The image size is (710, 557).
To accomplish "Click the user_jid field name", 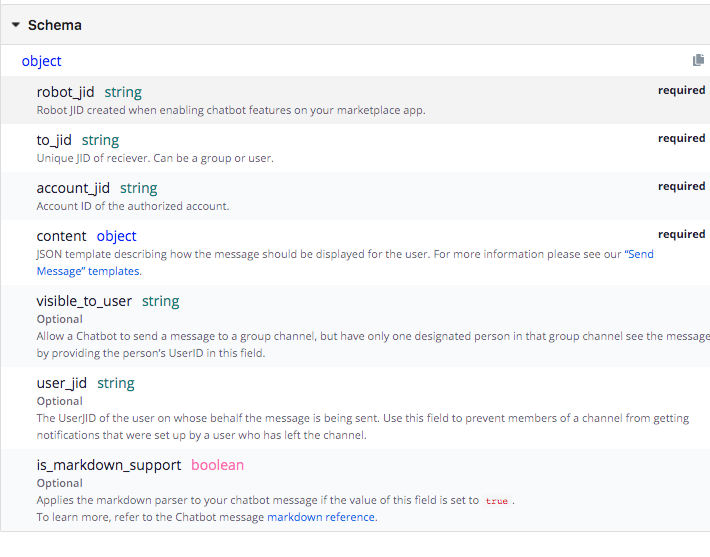I will pyautogui.click(x=62, y=383).
